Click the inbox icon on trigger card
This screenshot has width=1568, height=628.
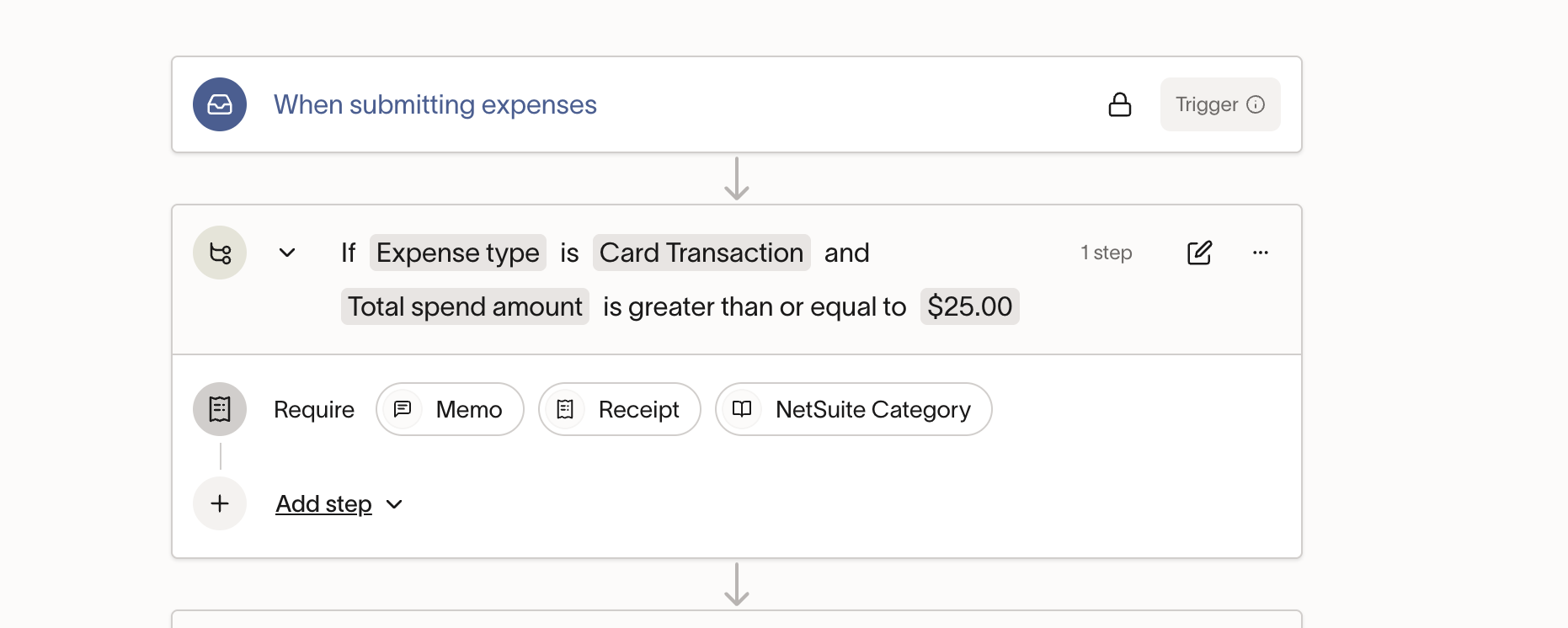pyautogui.click(x=220, y=104)
